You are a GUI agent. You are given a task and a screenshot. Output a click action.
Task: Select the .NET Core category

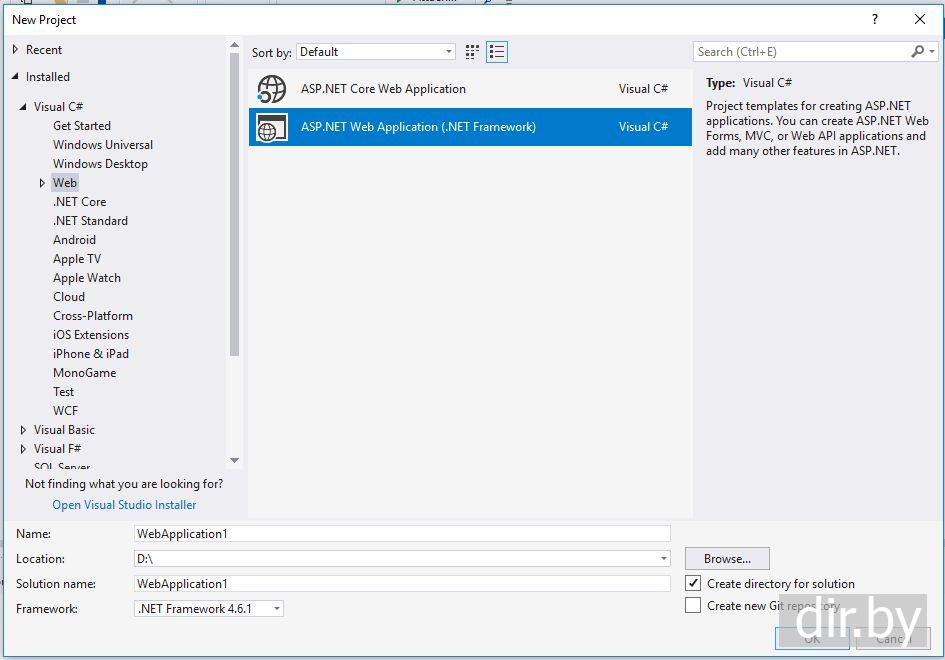[x=79, y=202]
